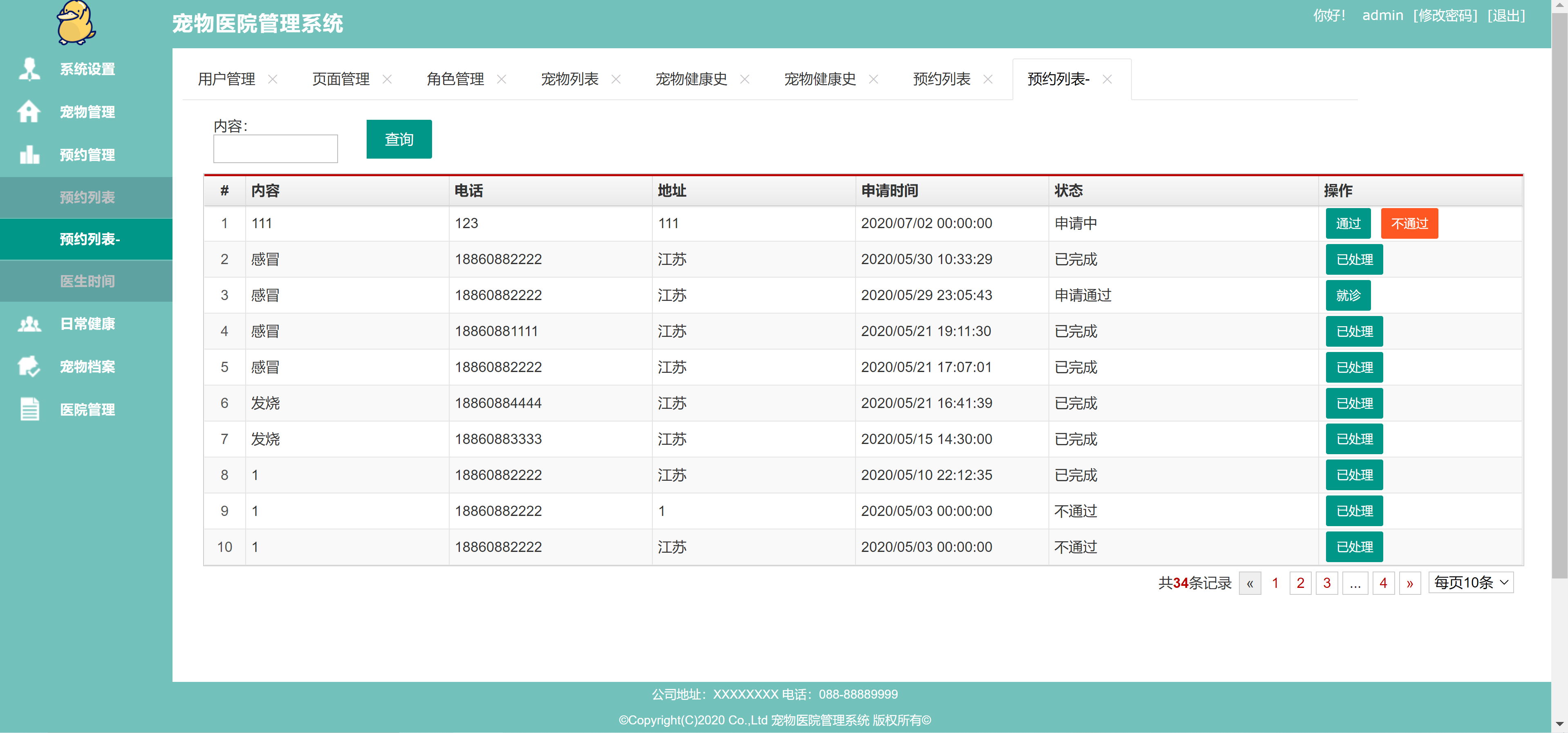
Task: Click inside the 内容 search field
Action: pyautogui.click(x=275, y=148)
